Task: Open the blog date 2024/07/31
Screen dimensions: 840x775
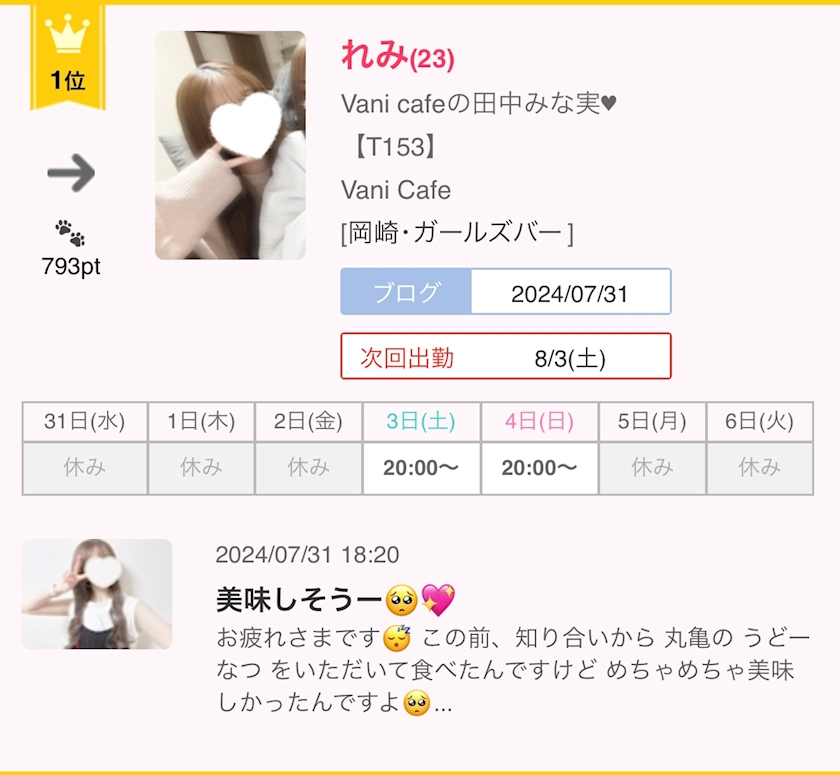Action: pyautogui.click(x=570, y=292)
